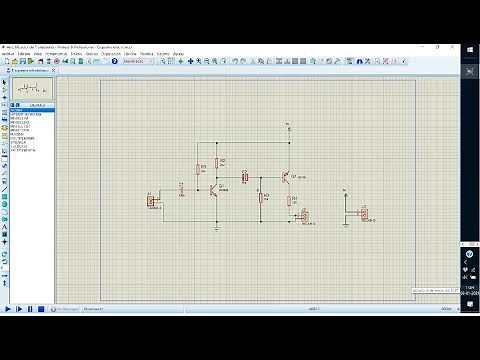This screenshot has height=360, width=480.
Task: Choose the Probe mode tool
Action: click(4, 173)
